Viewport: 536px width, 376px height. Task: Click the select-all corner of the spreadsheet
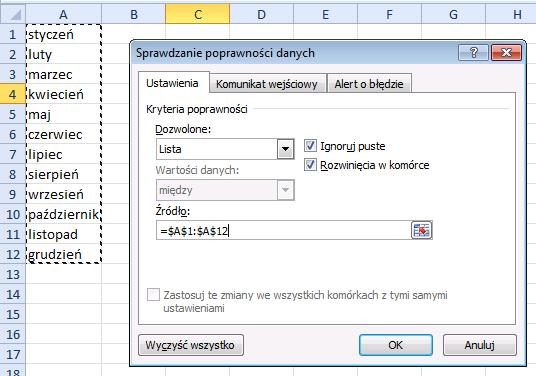click(13, 14)
